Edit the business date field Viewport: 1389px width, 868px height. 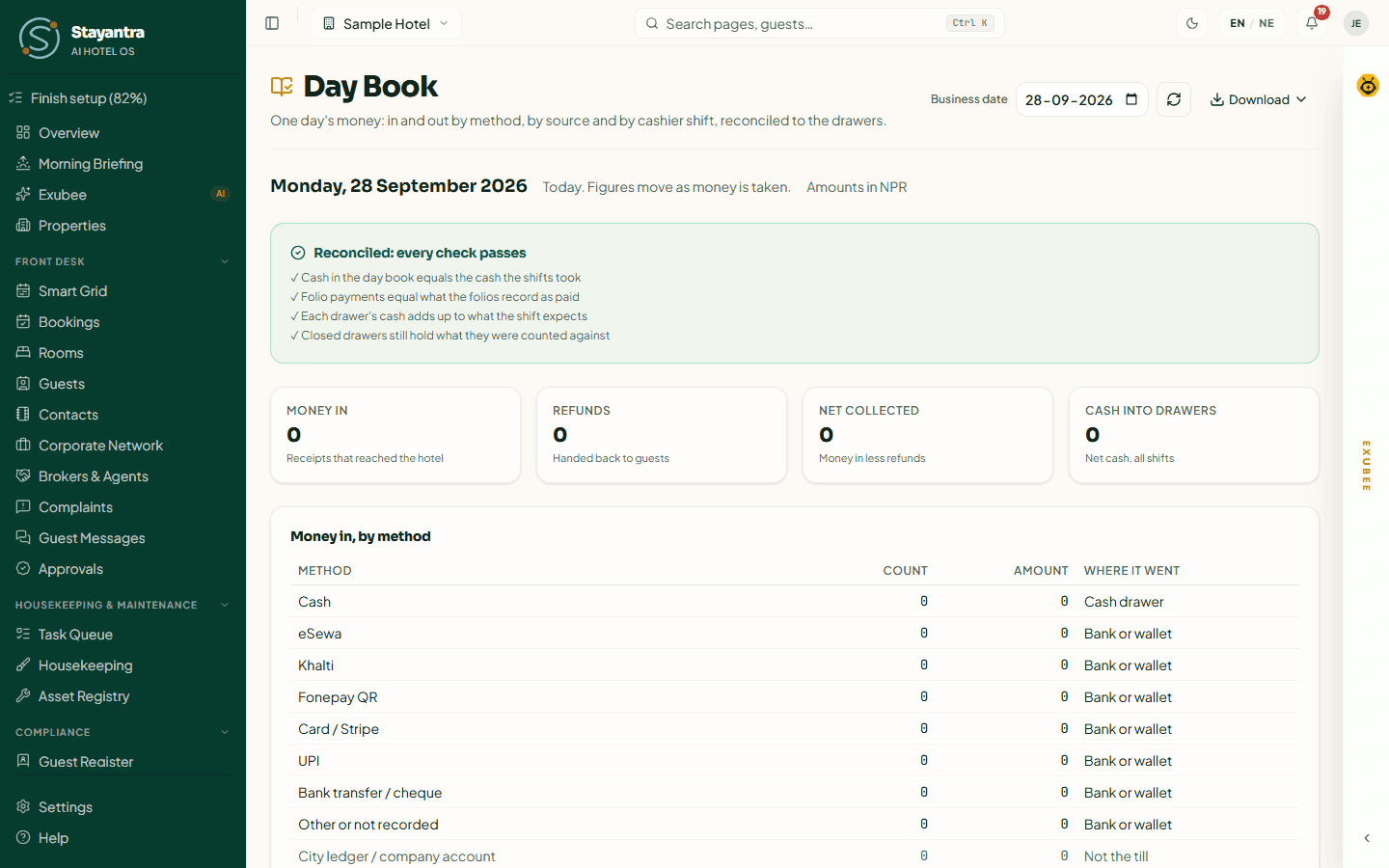(1082, 99)
